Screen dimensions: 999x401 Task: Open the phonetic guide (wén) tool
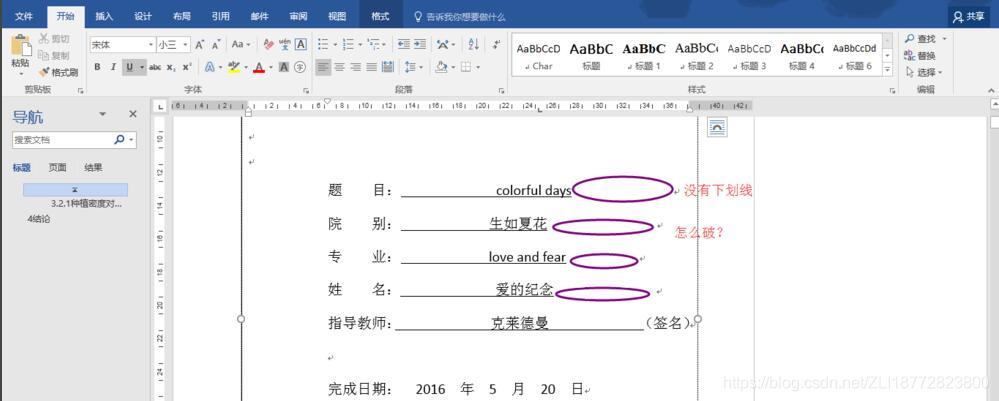[x=285, y=45]
